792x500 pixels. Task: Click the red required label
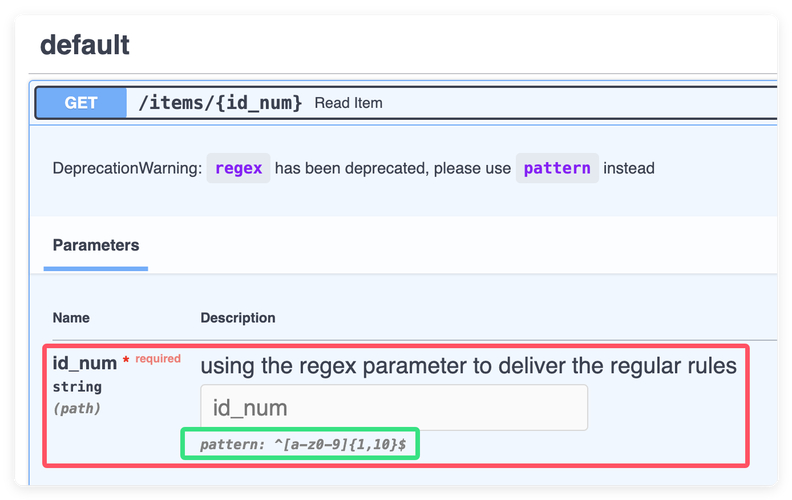[x=158, y=359]
